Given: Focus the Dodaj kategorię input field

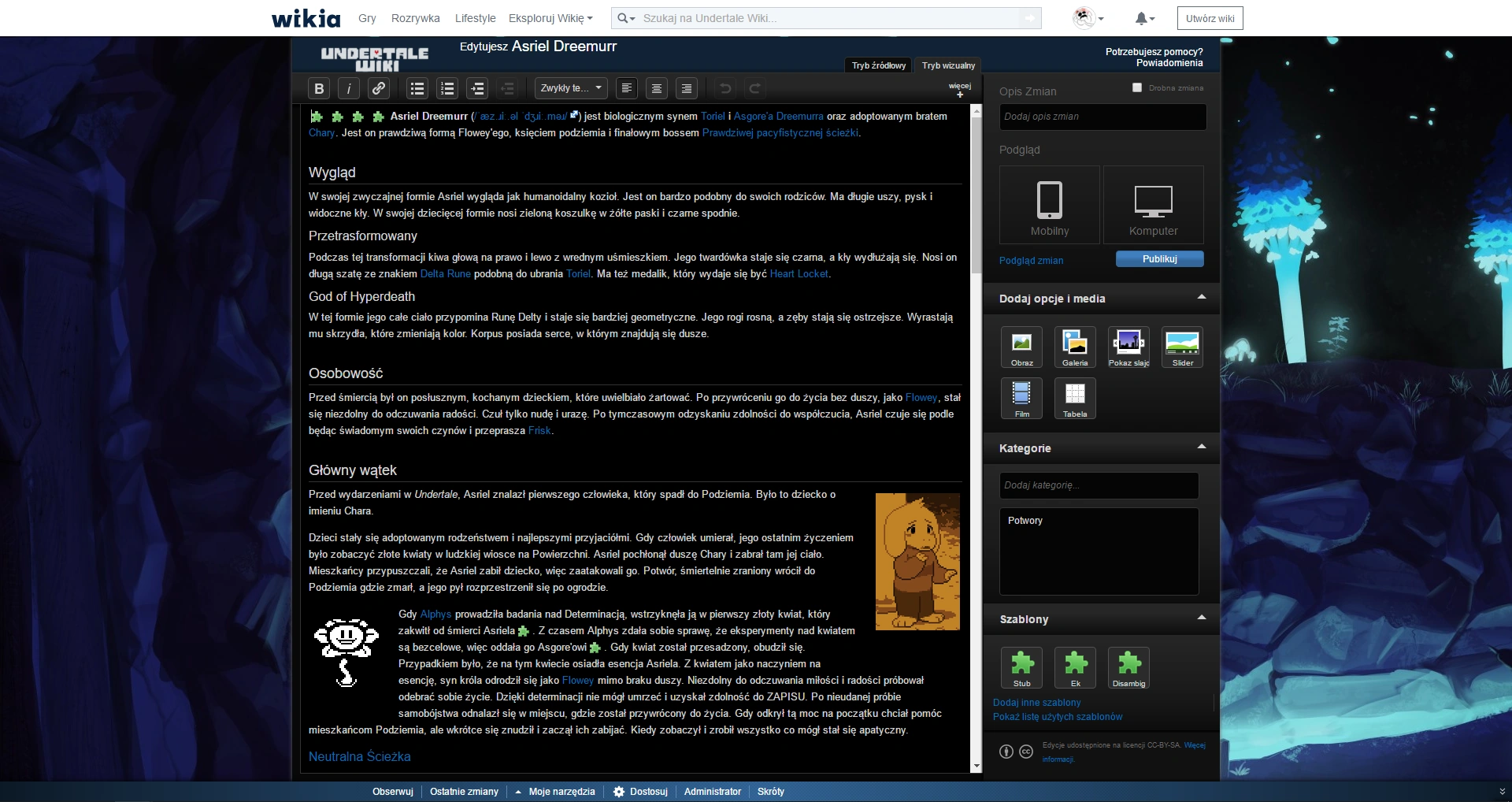Looking at the screenshot, I should pyautogui.click(x=1099, y=485).
